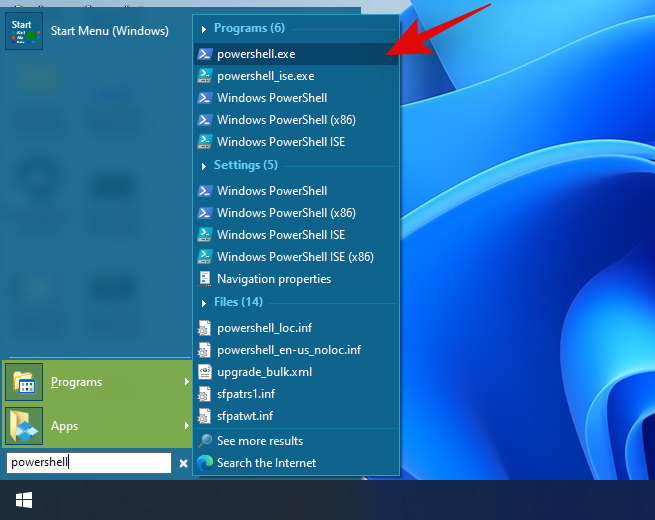655x520 pixels.
Task: Click inside the powershell search field
Action: point(88,463)
